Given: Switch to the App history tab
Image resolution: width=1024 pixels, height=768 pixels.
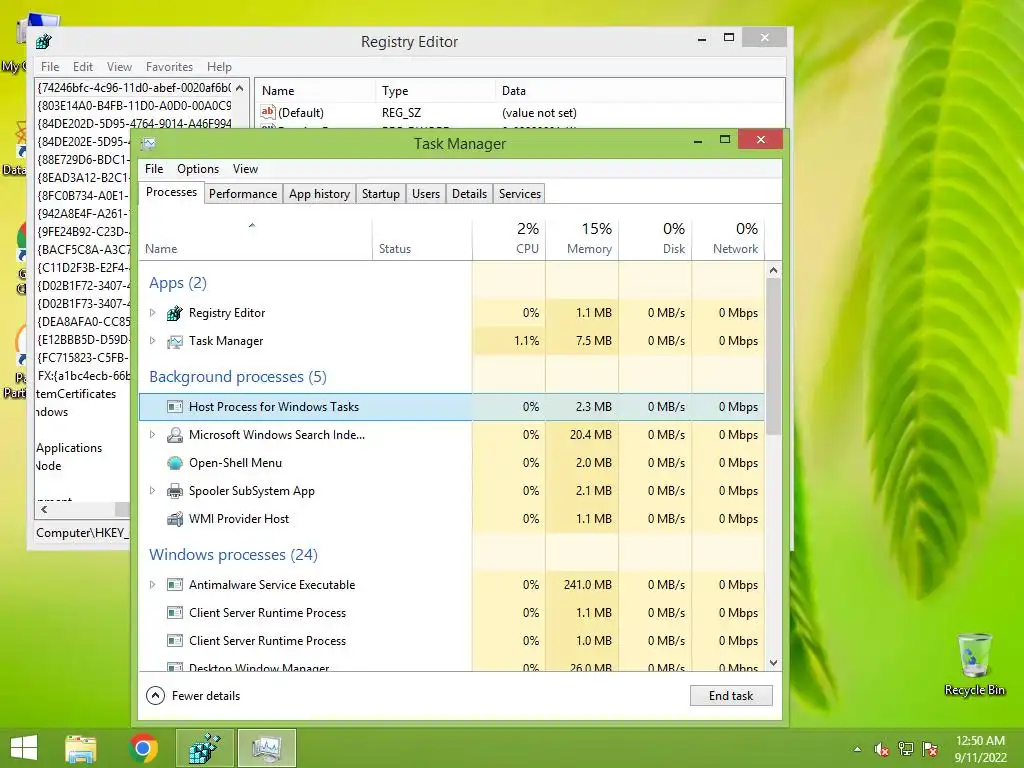Looking at the screenshot, I should click(x=319, y=194).
